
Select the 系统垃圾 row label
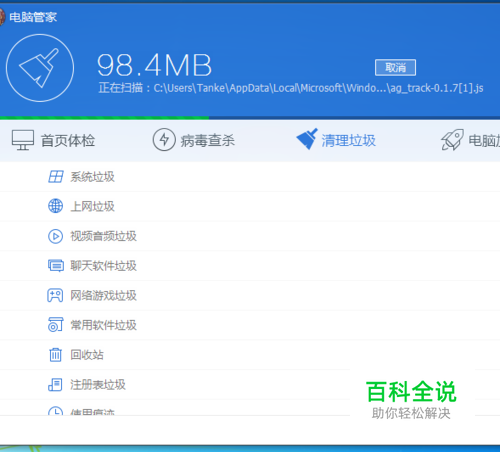click(92, 177)
